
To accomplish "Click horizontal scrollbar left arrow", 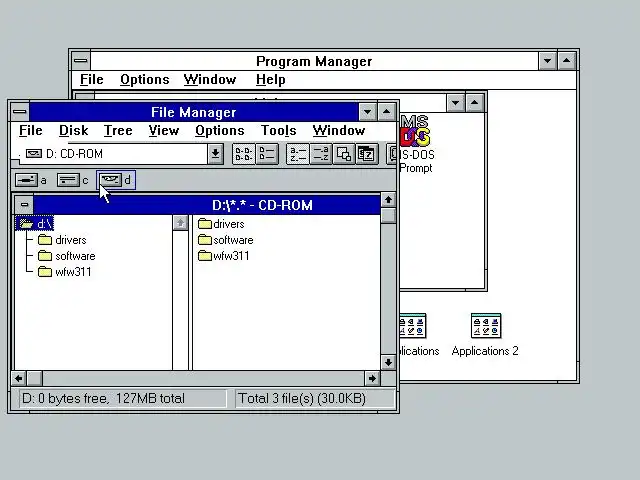I will pyautogui.click(x=19, y=378).
